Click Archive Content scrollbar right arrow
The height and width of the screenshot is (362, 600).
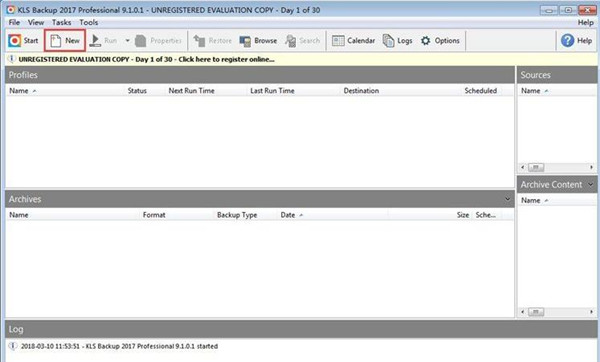(592, 312)
